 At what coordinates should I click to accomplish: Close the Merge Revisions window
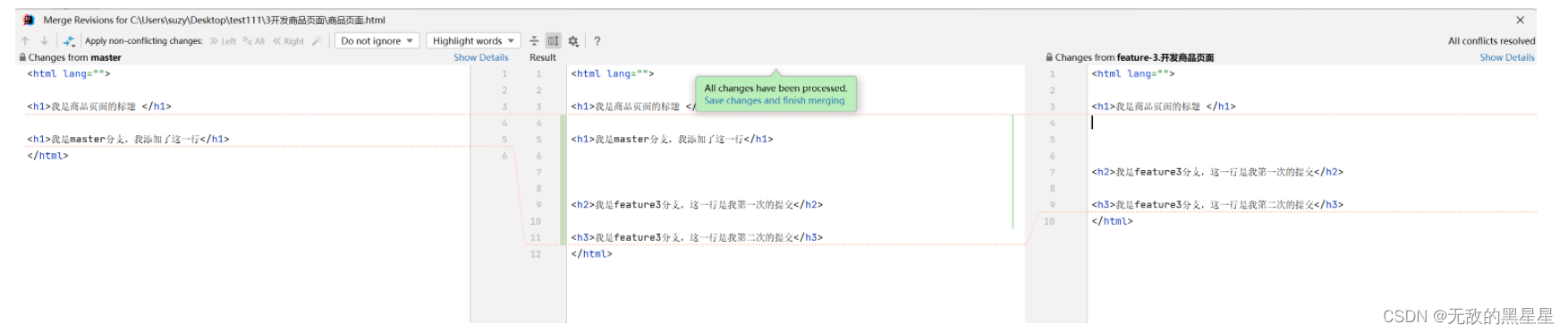click(1520, 20)
